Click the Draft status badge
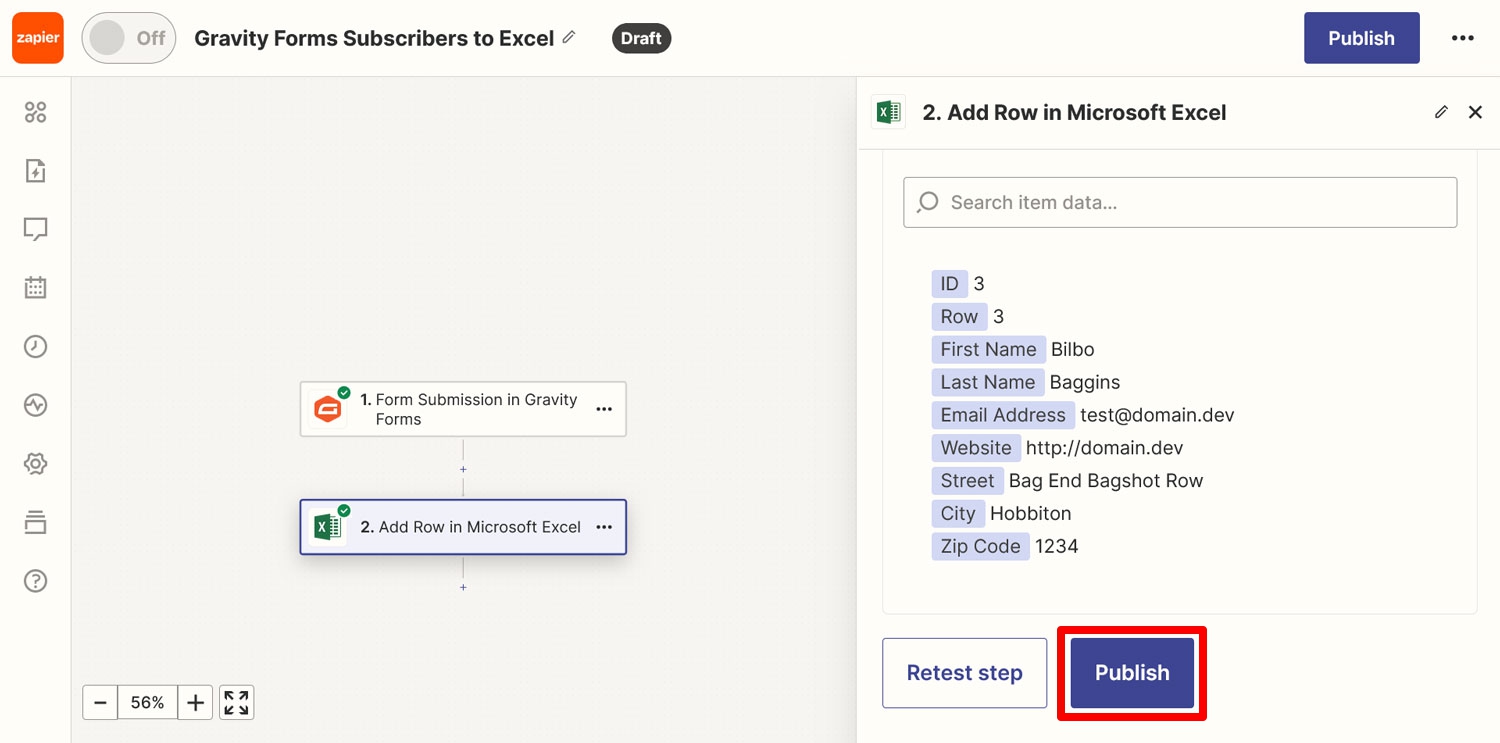This screenshot has width=1500, height=743. 641,38
